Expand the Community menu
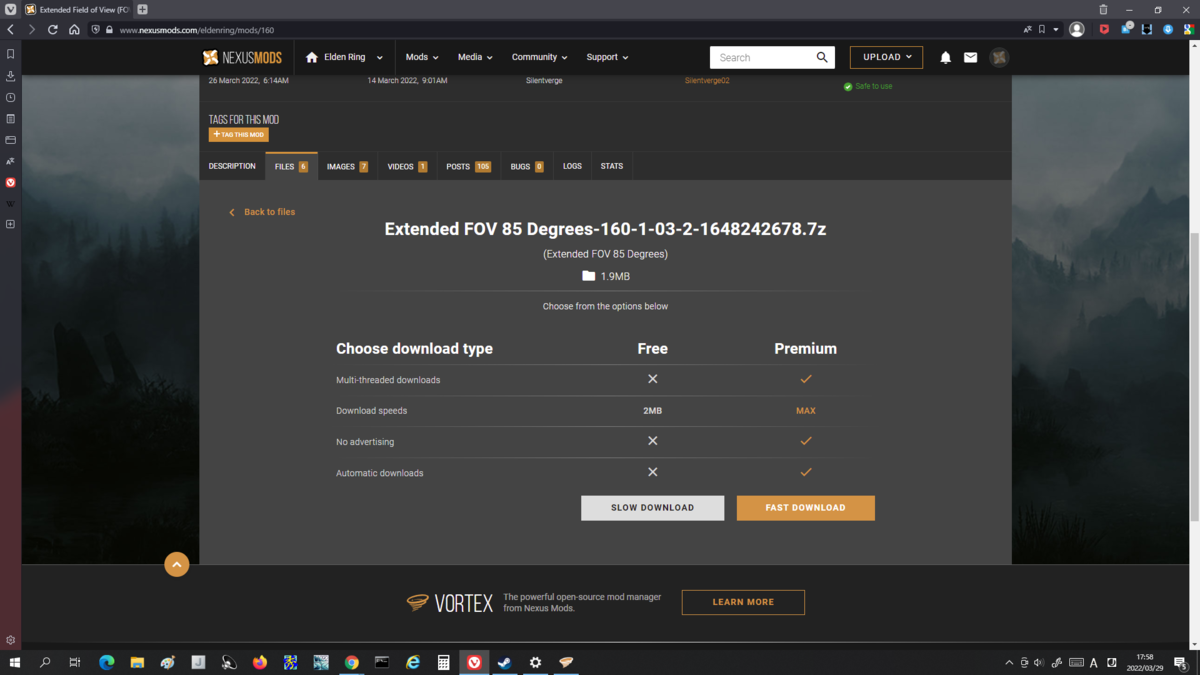The height and width of the screenshot is (675, 1200). pyautogui.click(x=540, y=58)
